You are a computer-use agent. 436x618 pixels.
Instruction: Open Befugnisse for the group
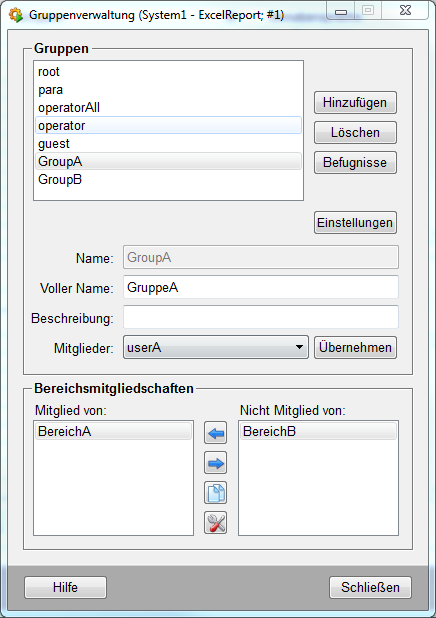(x=355, y=162)
